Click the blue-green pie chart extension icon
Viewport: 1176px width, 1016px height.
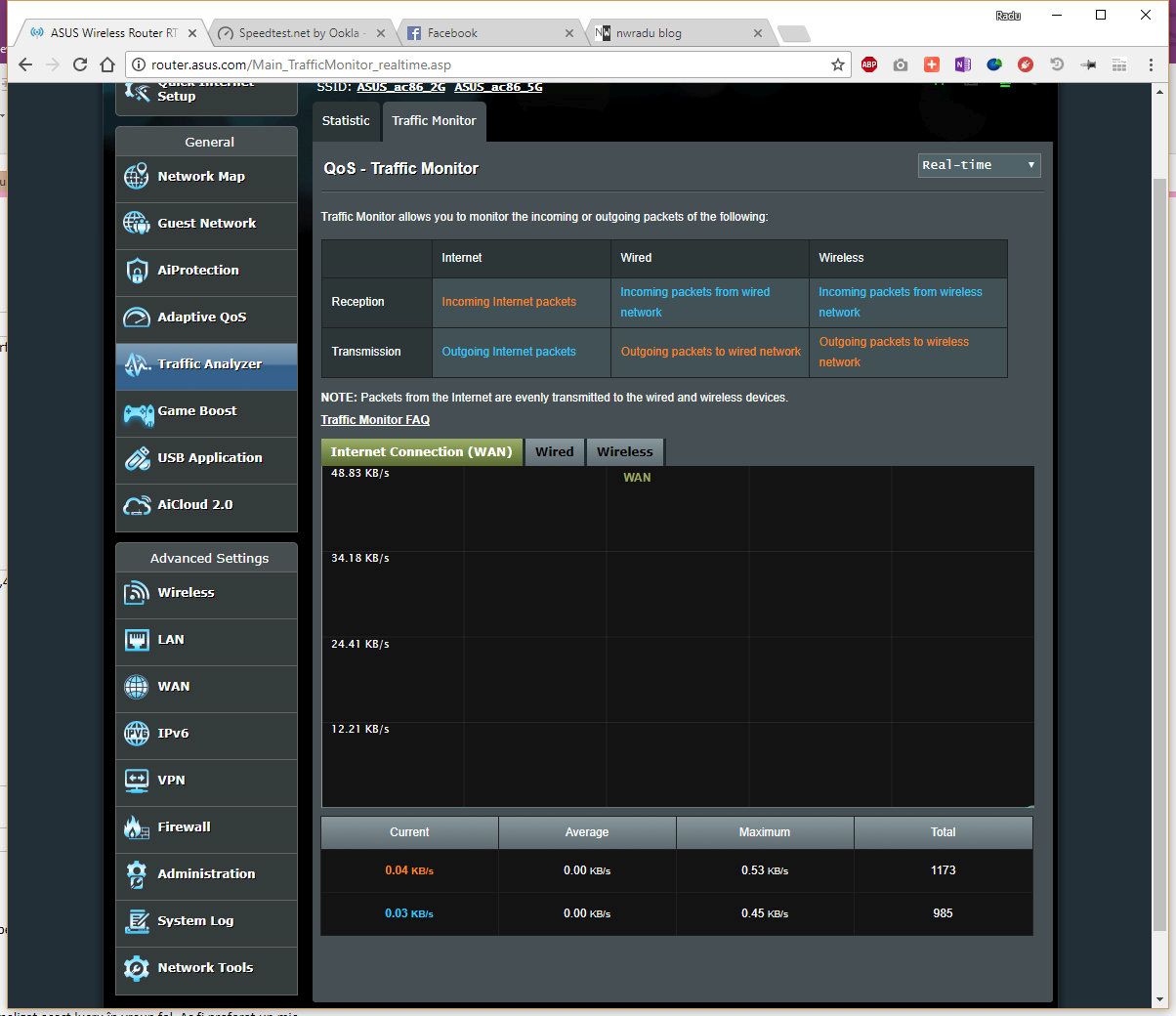(994, 64)
